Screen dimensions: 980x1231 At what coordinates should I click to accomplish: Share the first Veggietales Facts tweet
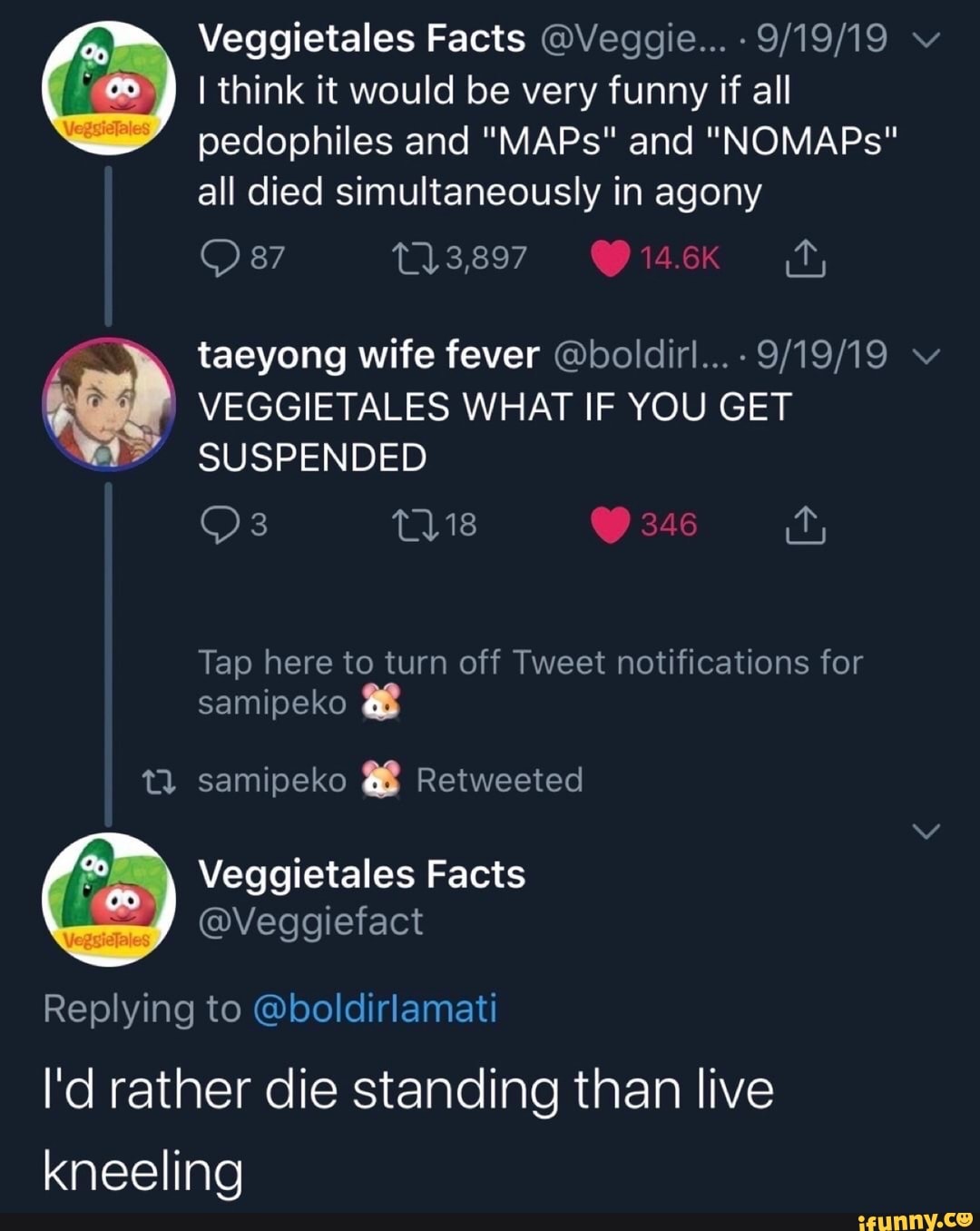click(x=805, y=261)
